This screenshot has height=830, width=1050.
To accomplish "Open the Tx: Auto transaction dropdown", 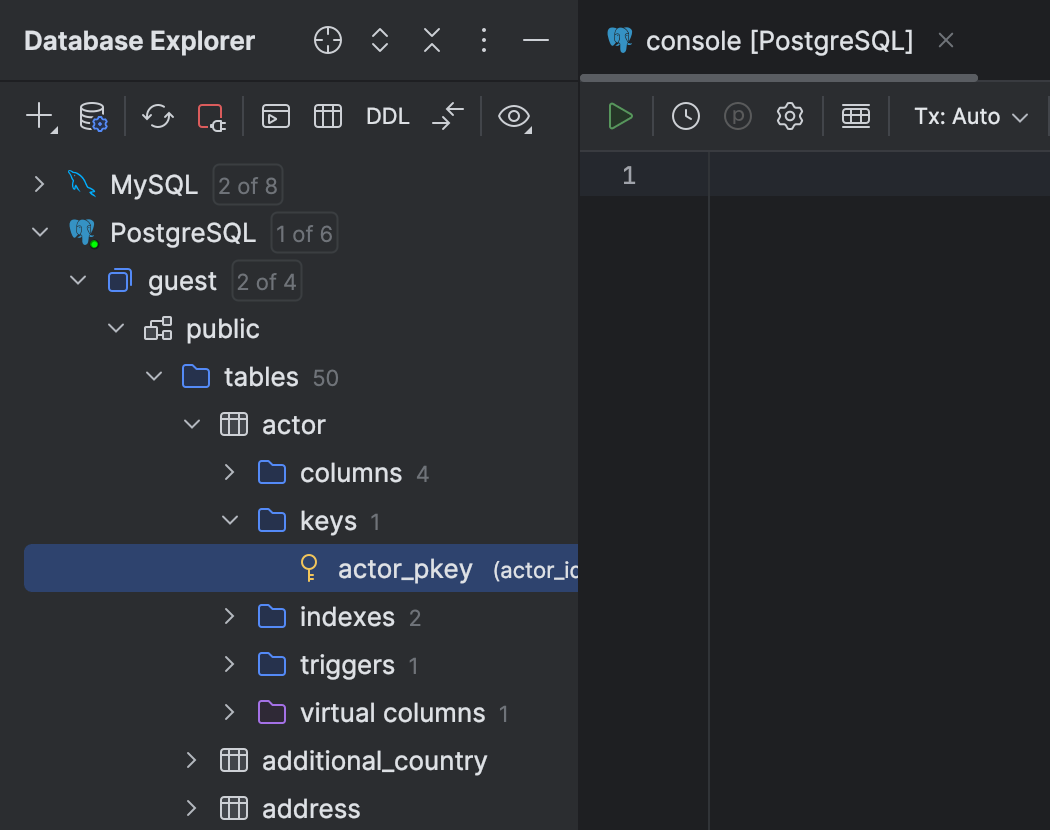I will click(x=969, y=116).
